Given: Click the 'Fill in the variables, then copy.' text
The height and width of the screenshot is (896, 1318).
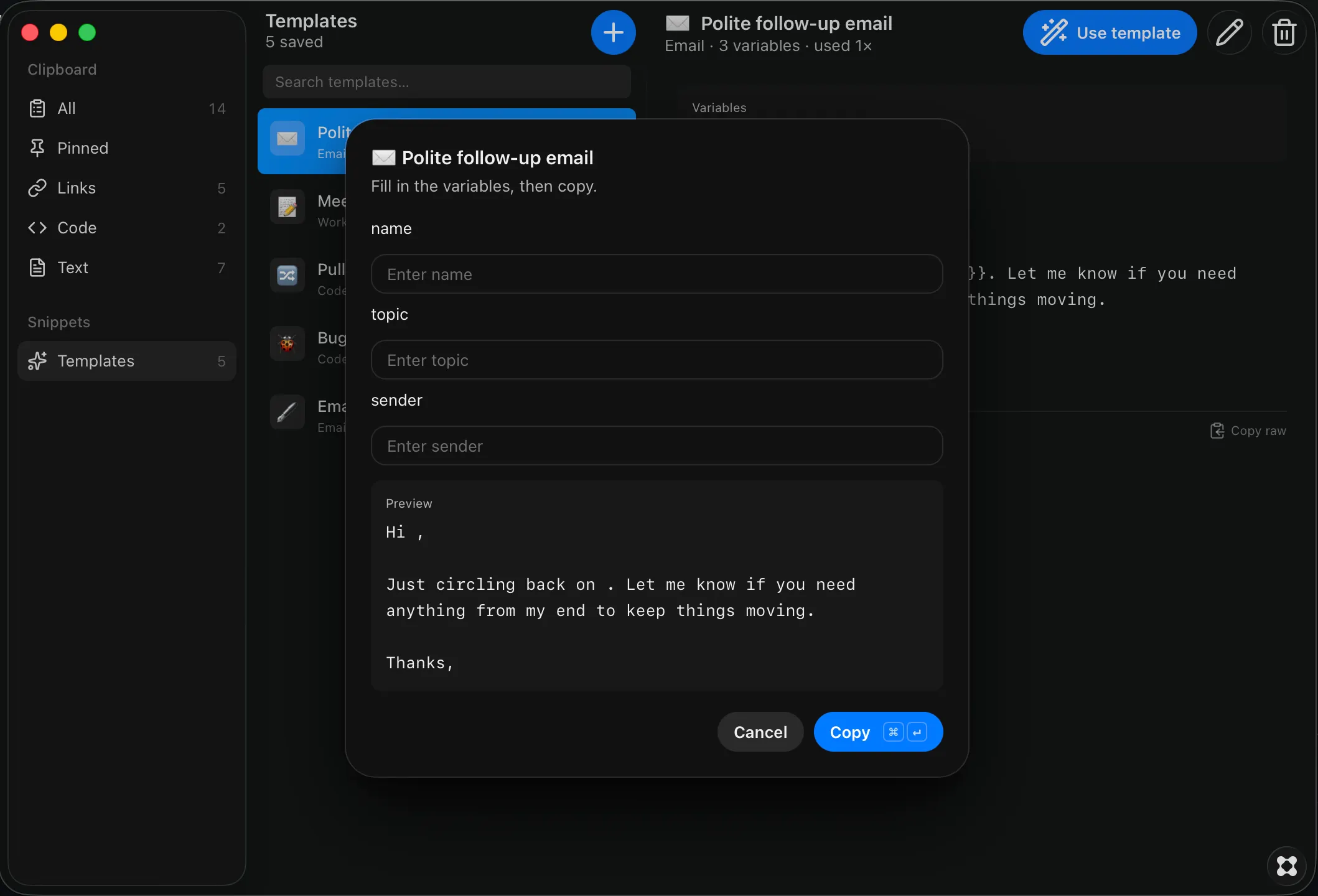Looking at the screenshot, I should click(x=484, y=186).
